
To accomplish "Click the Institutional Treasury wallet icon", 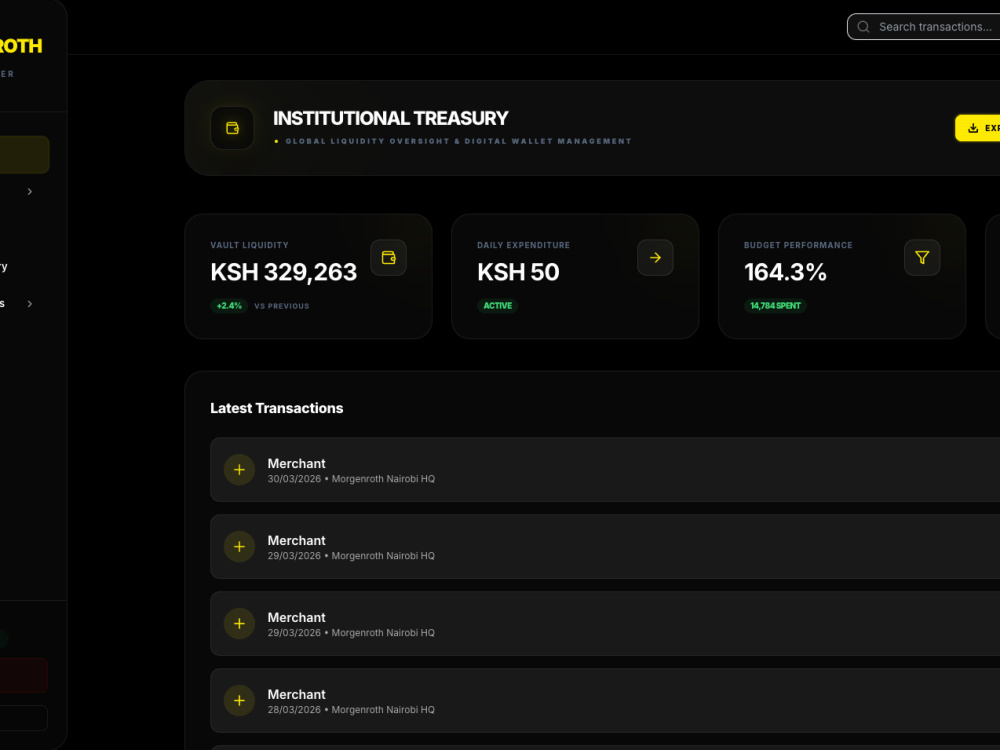I will pos(232,128).
